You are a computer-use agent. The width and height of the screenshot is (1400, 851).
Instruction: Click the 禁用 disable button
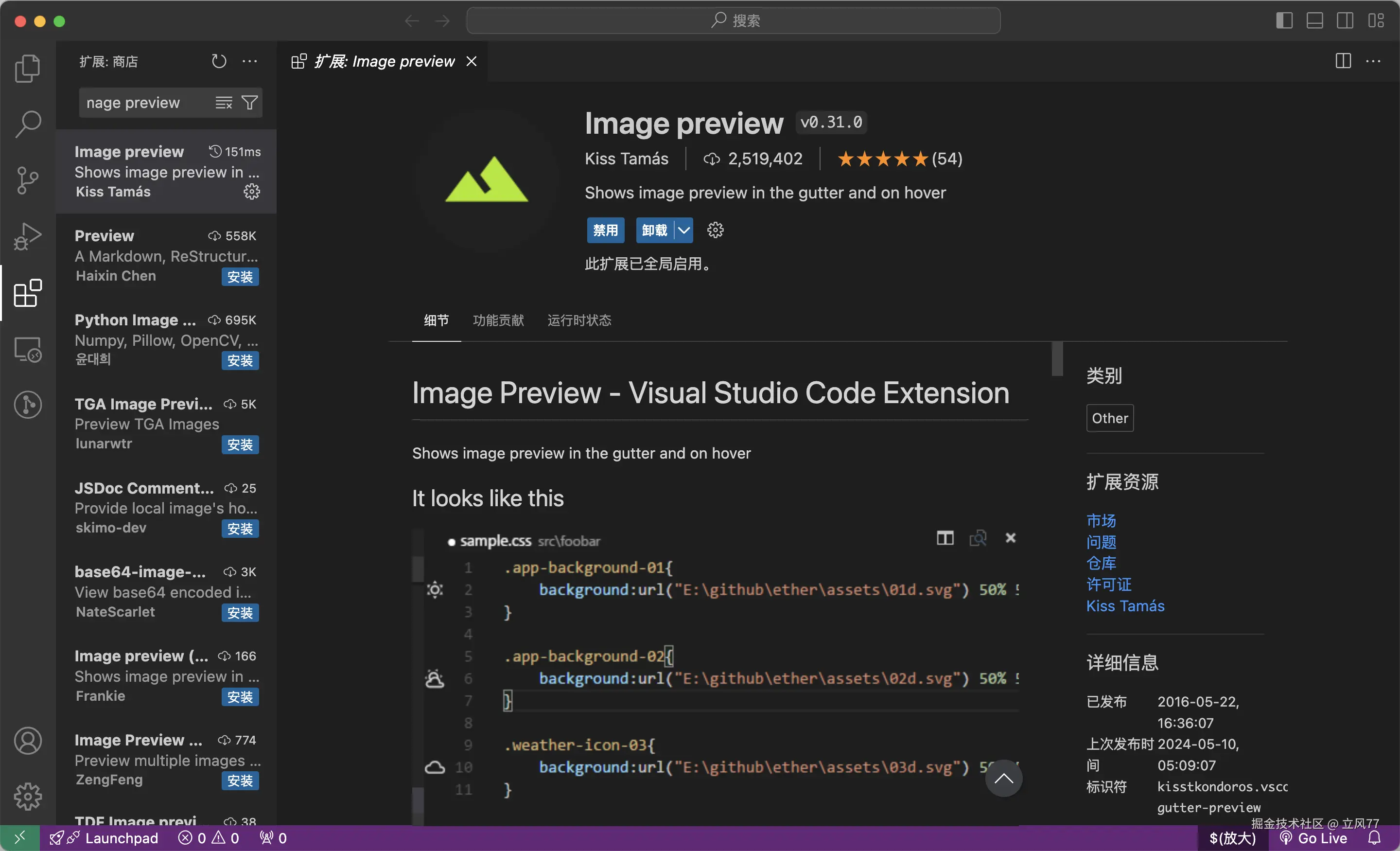(x=605, y=230)
